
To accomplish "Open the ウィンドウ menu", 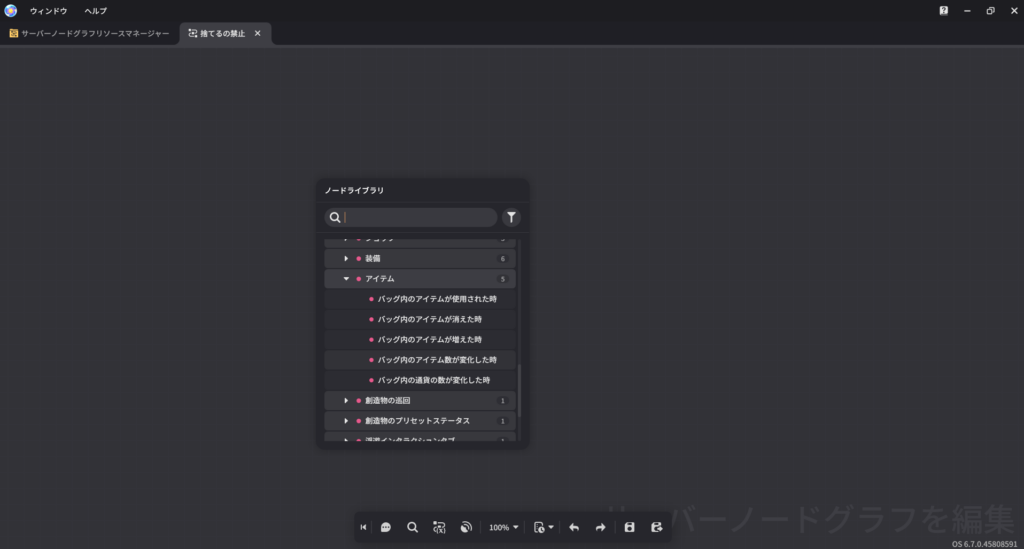I will pyautogui.click(x=48, y=11).
